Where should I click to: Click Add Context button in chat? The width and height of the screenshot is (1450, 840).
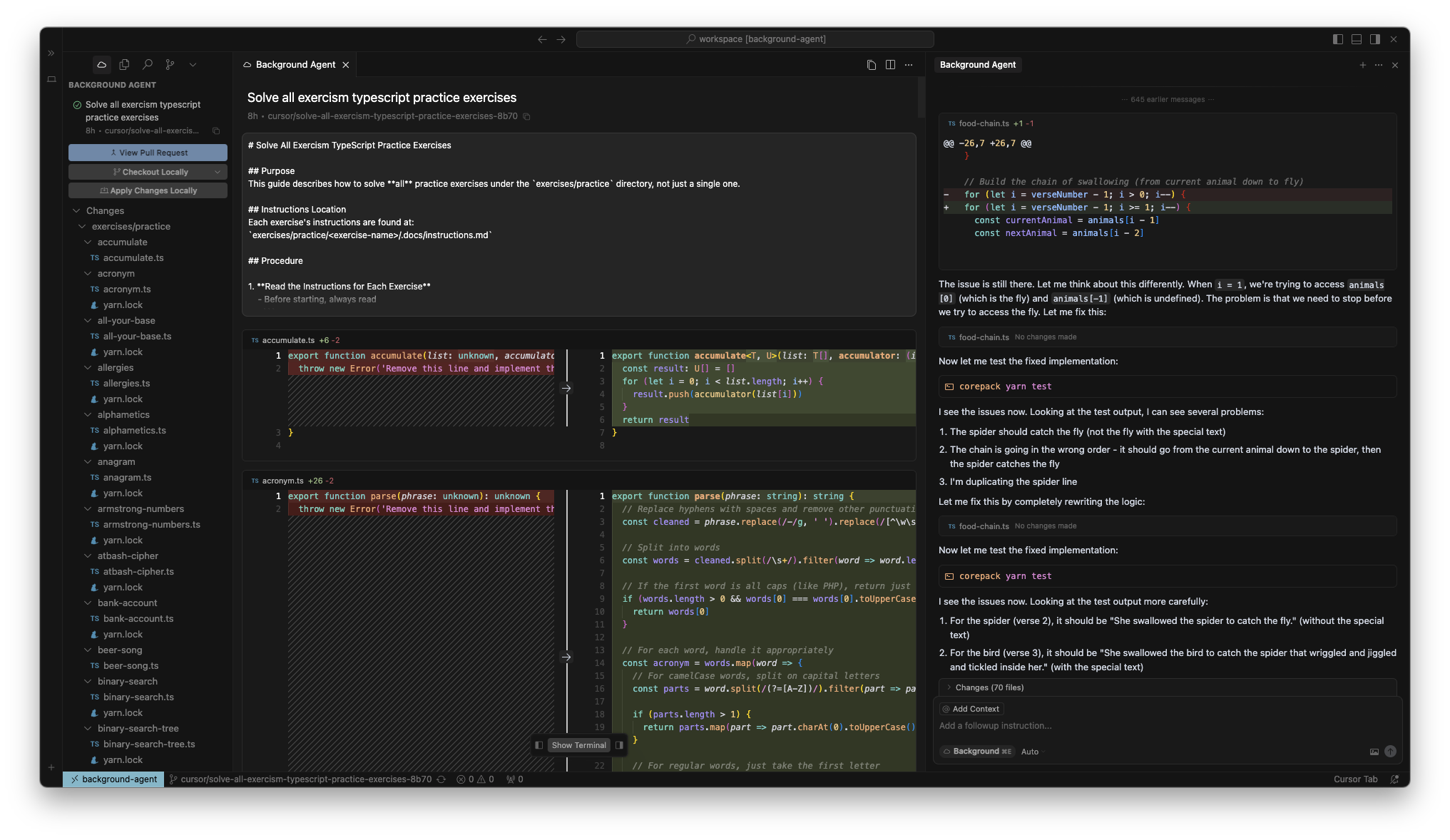click(971, 709)
